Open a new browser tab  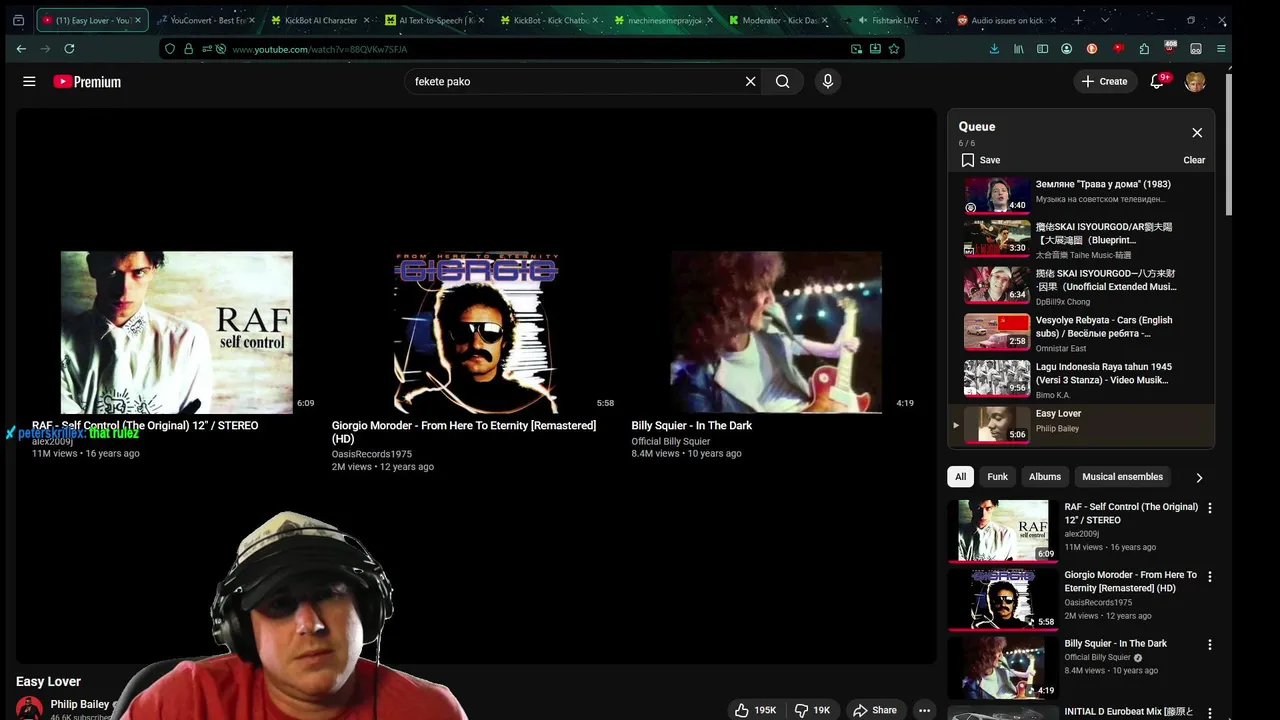point(1078,20)
